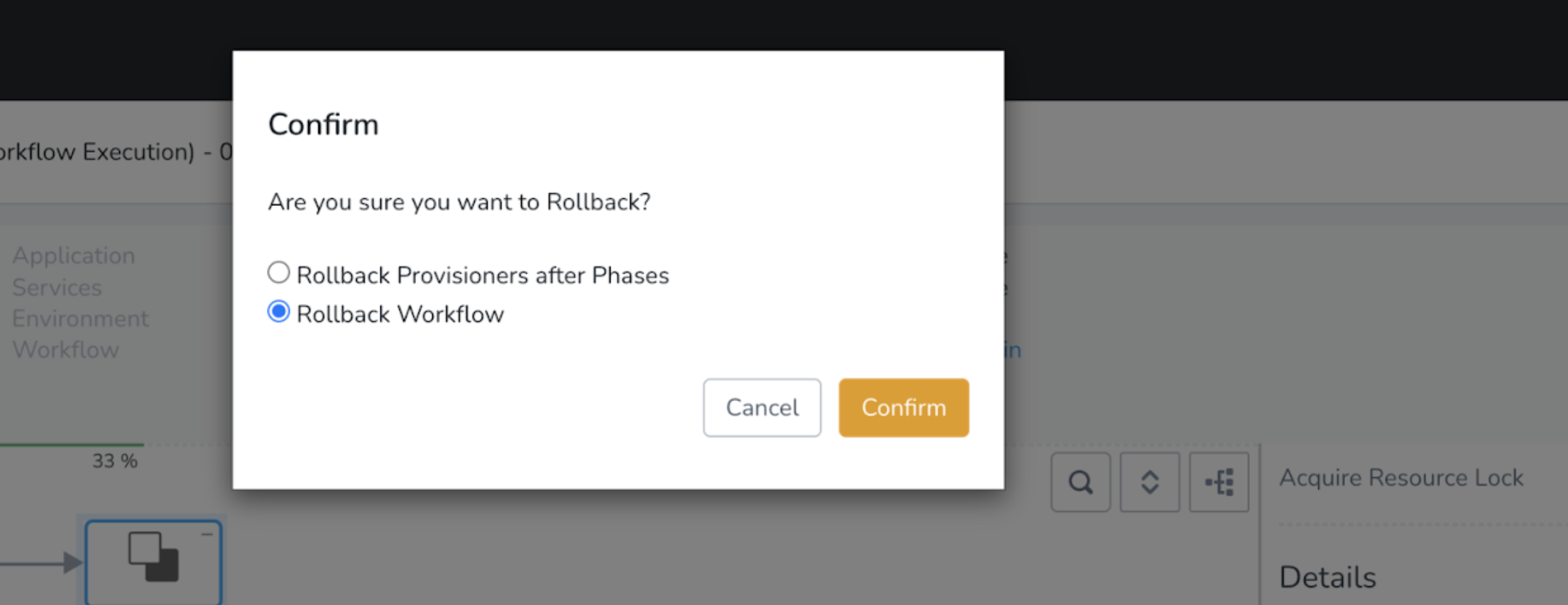Collapse node using the minus sign
The image size is (1568, 605).
[x=207, y=534]
